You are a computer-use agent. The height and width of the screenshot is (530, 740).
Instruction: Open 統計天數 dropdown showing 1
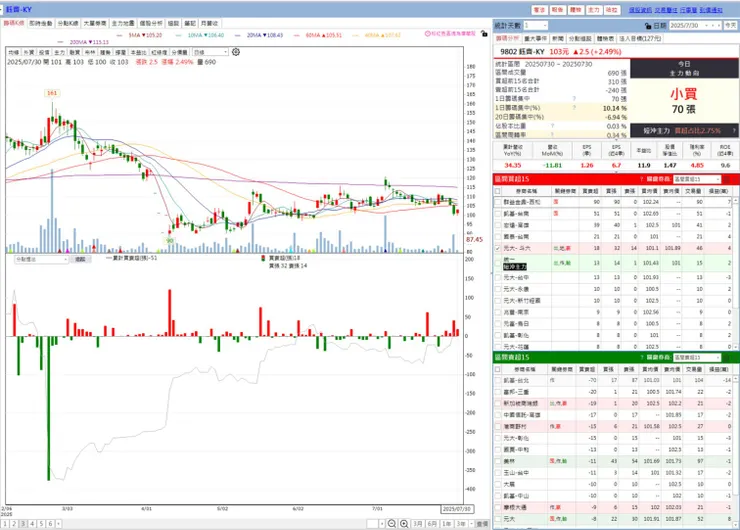(536, 25)
